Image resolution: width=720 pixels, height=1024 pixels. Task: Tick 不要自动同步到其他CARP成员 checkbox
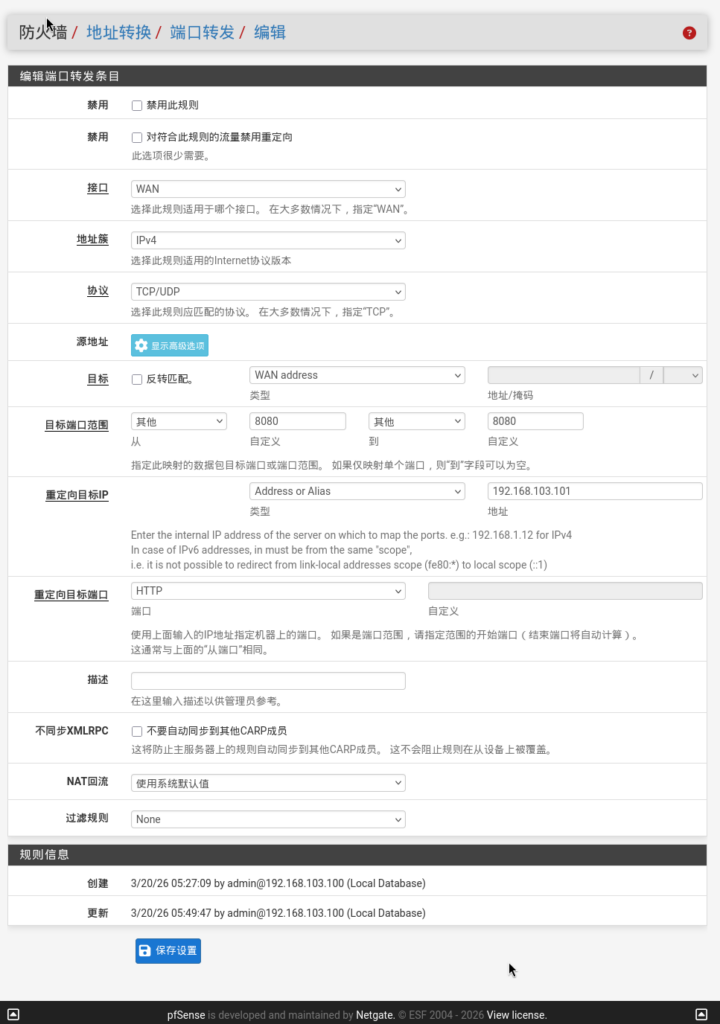[137, 731]
